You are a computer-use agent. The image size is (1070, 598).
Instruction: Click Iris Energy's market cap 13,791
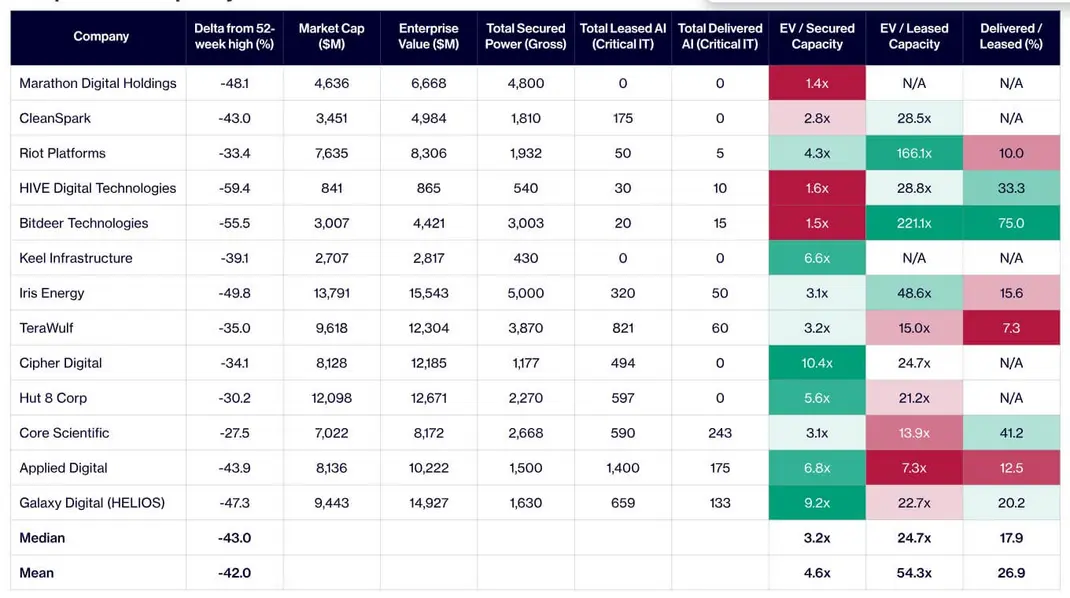coord(332,293)
